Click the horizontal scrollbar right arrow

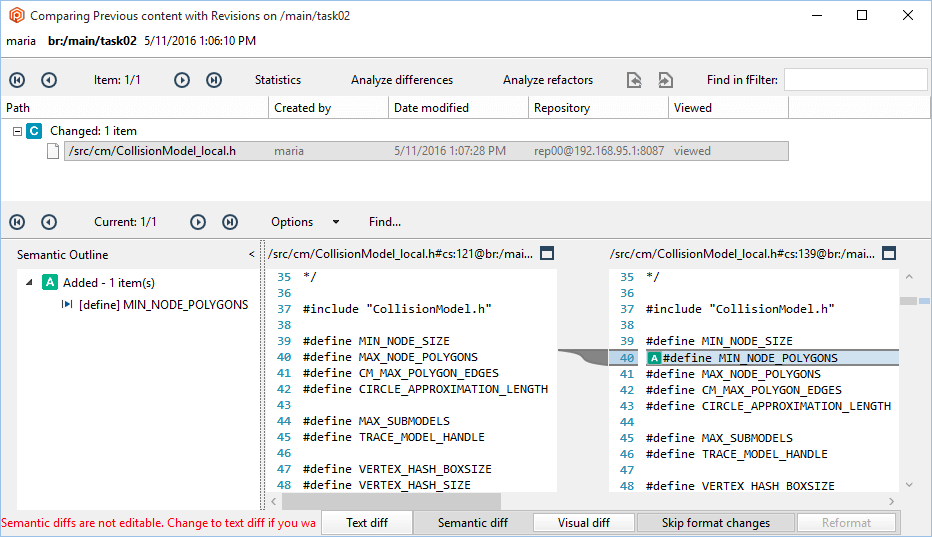[891, 501]
